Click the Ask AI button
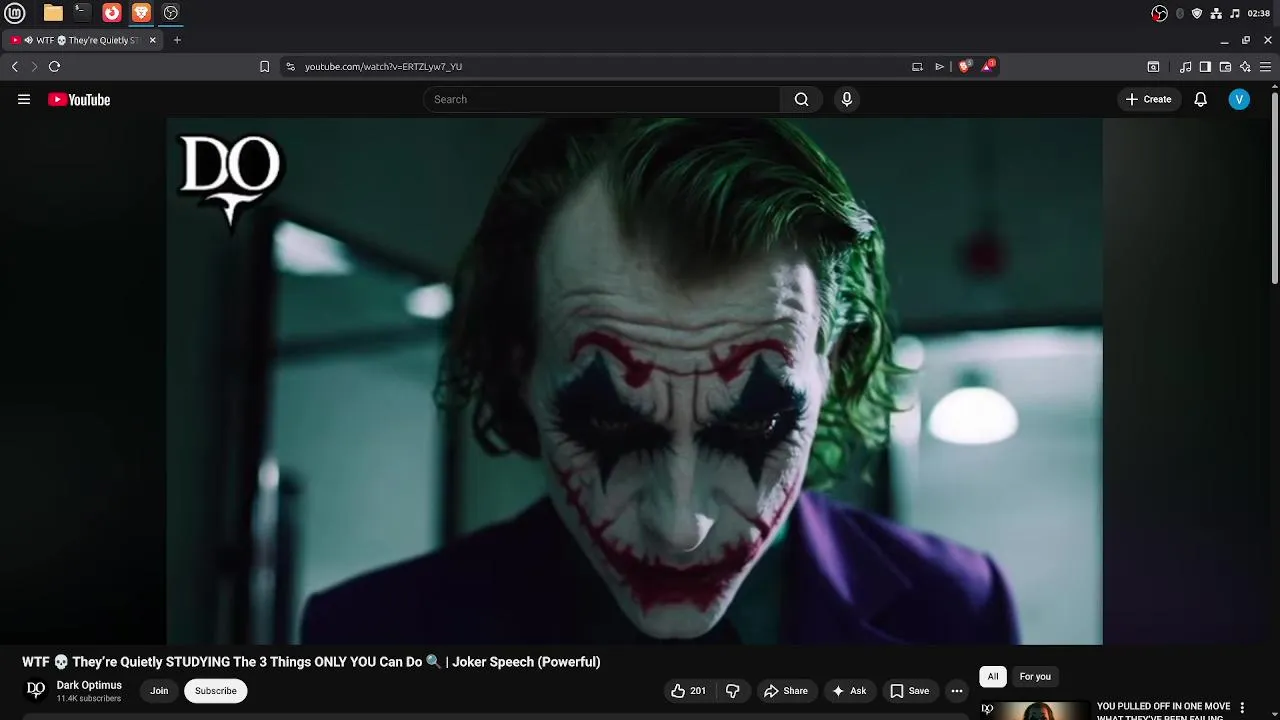Screen dimensions: 1280x720 click(848, 691)
